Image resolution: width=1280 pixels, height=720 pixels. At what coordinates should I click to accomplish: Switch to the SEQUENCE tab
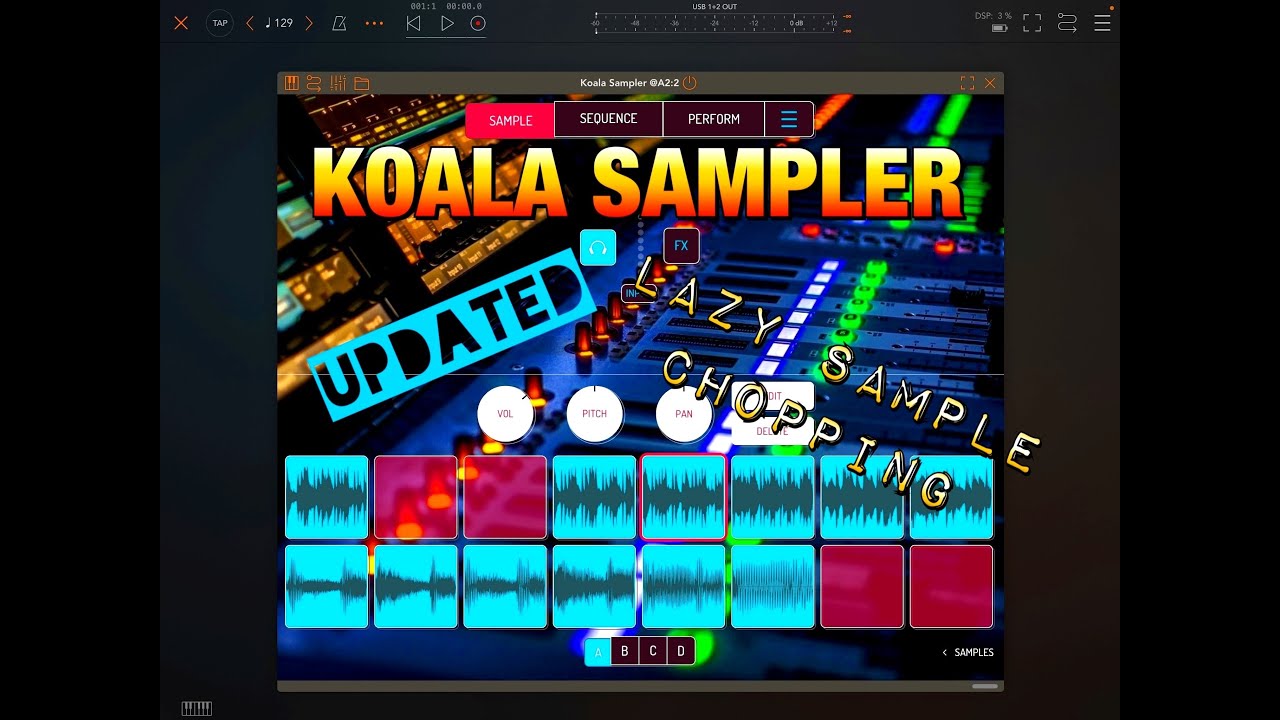[608, 119]
